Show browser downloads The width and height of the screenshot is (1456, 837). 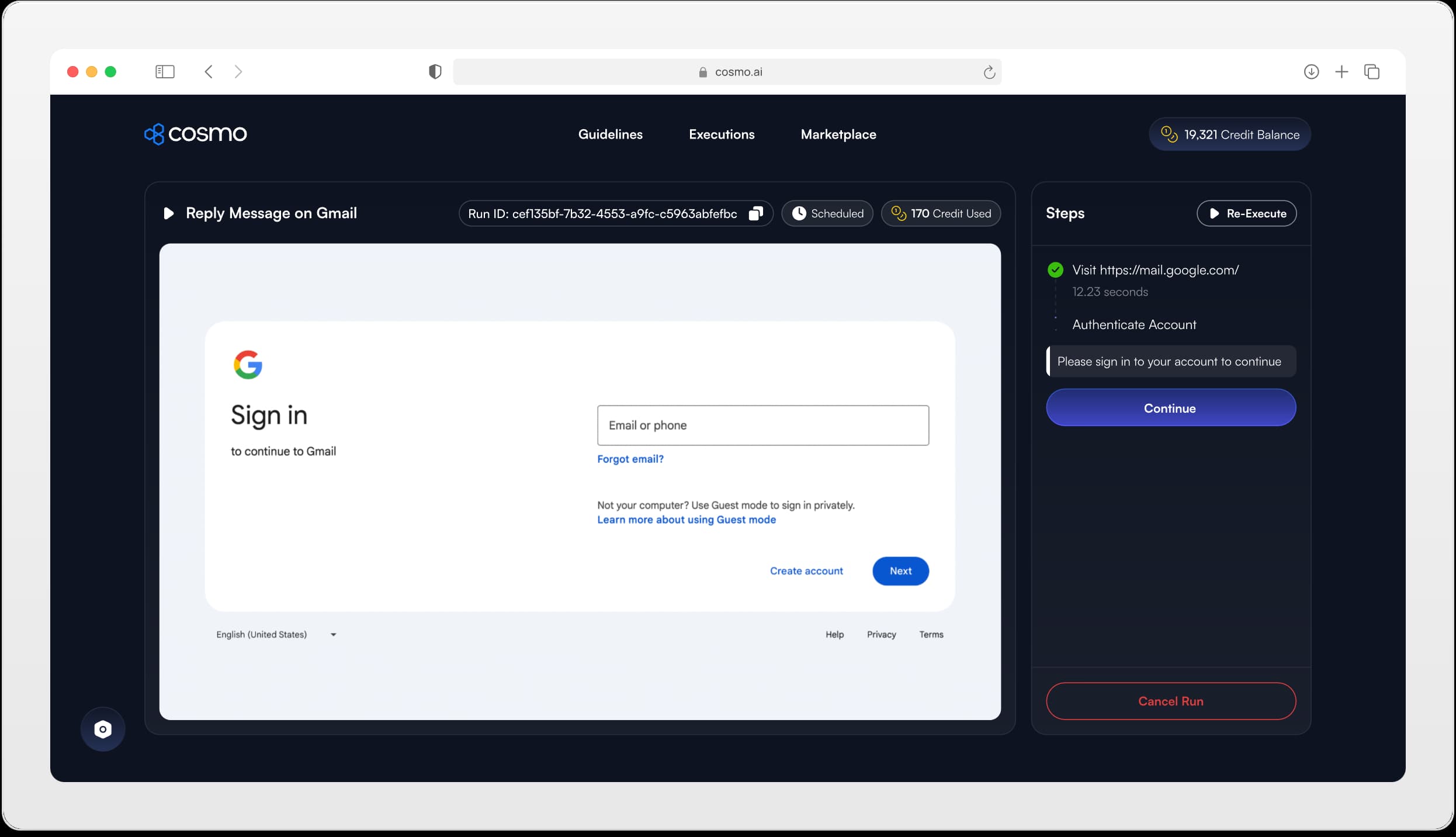[1311, 72]
